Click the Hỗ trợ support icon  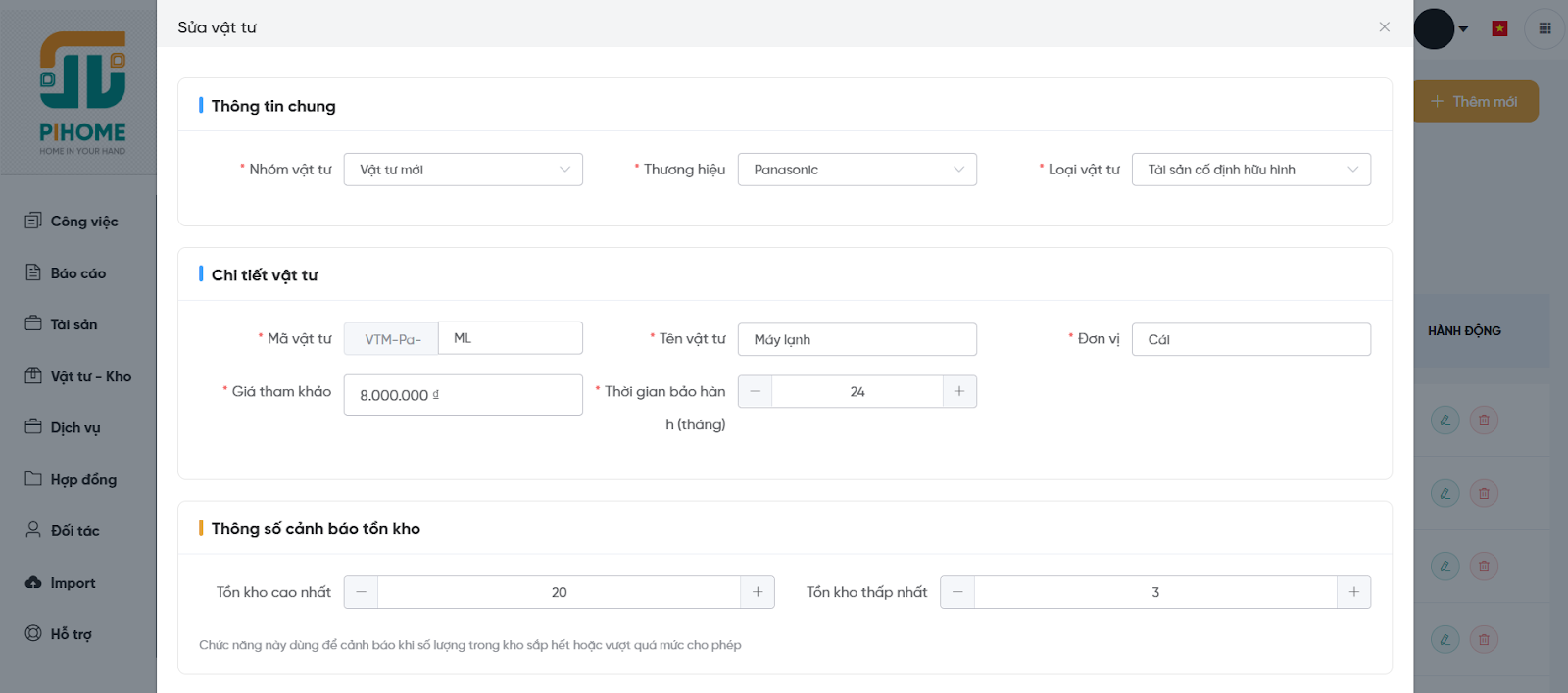(33, 633)
